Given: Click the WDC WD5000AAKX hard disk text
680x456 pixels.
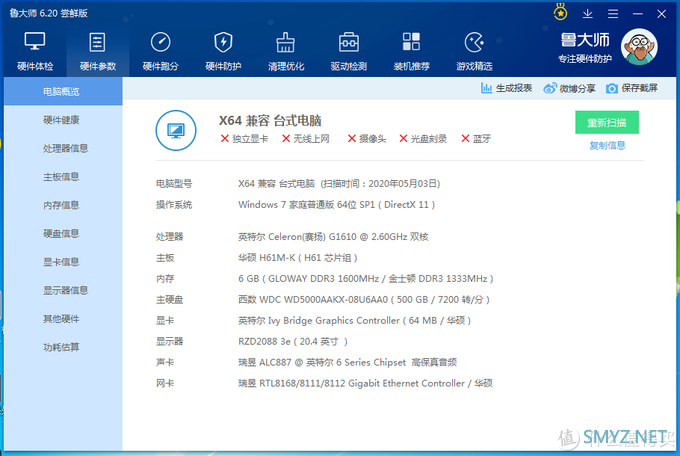Looking at the screenshot, I should click(x=364, y=299).
